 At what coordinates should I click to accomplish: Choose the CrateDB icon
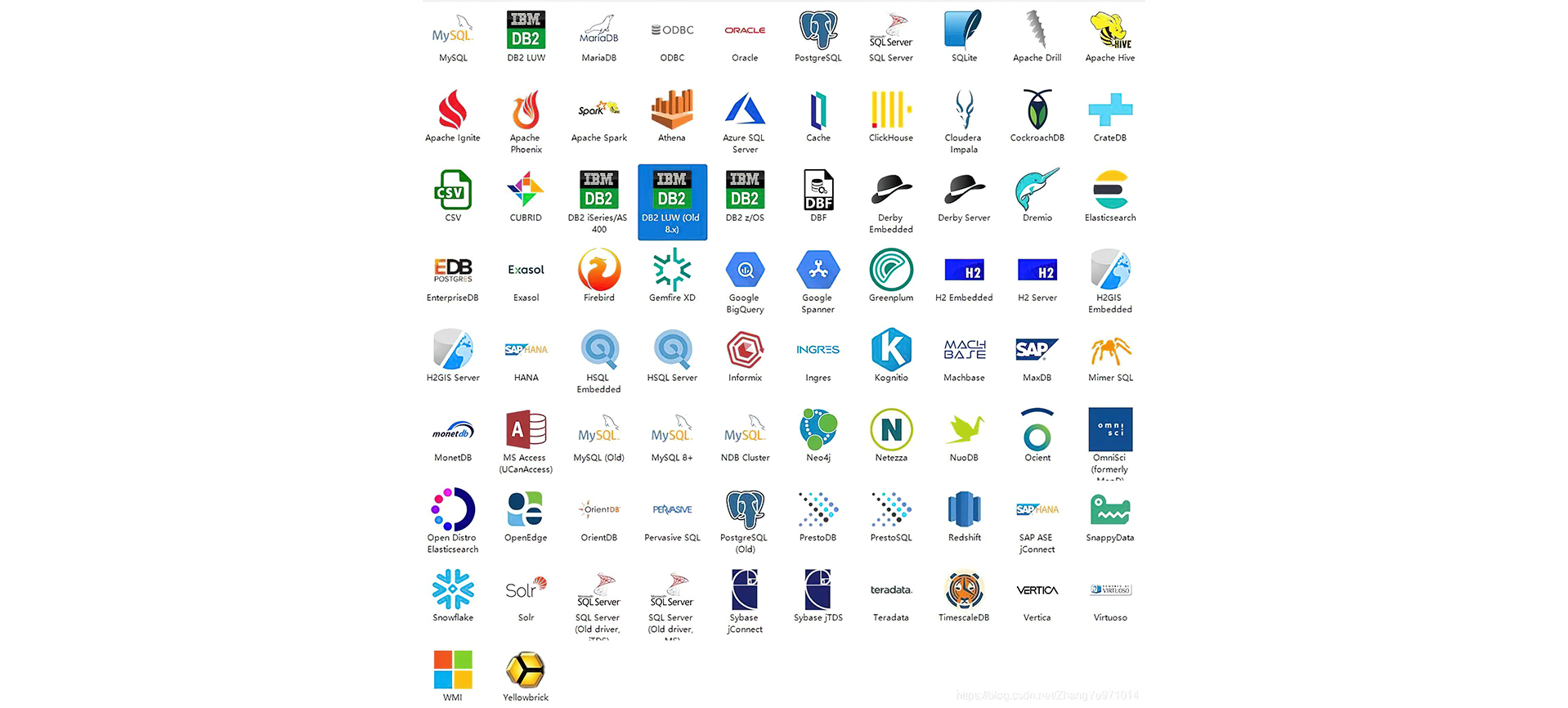(x=1110, y=110)
